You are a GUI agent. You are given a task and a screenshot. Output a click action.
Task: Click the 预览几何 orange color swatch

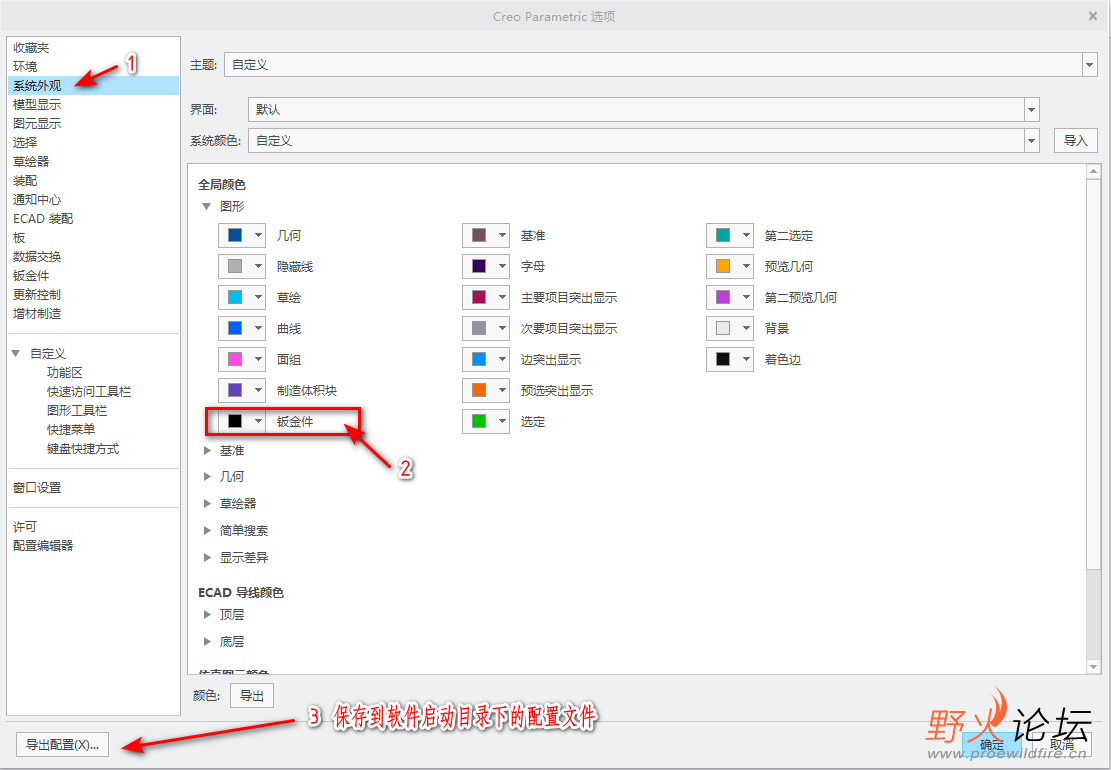(x=723, y=266)
